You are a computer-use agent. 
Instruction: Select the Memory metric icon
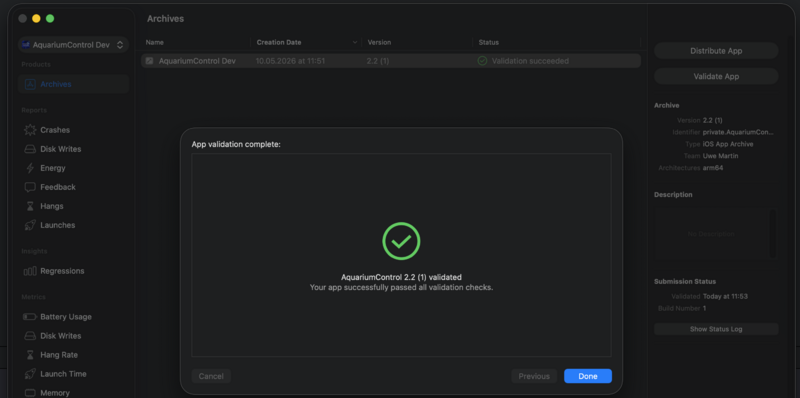pyautogui.click(x=30, y=393)
